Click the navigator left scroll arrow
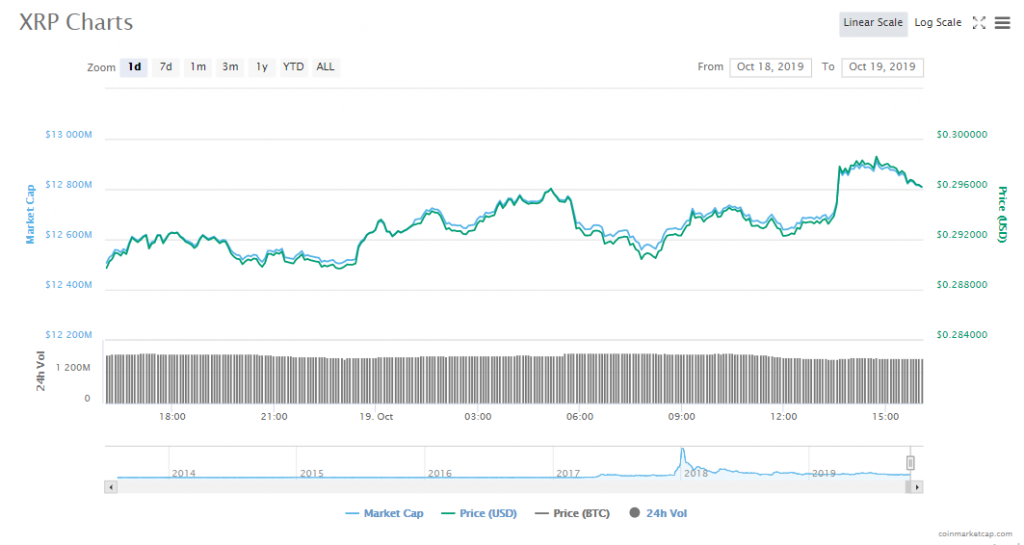This screenshot has width=1024, height=545. pos(111,487)
